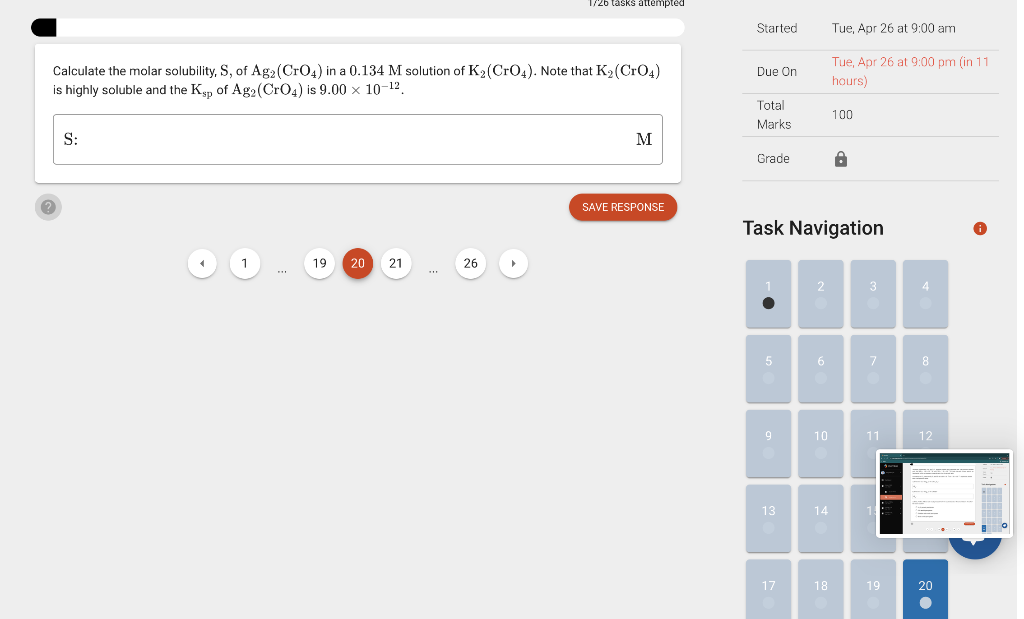The image size is (1024, 619).
Task: Open task 8 tile in Task Navigation
Action: [x=925, y=369]
